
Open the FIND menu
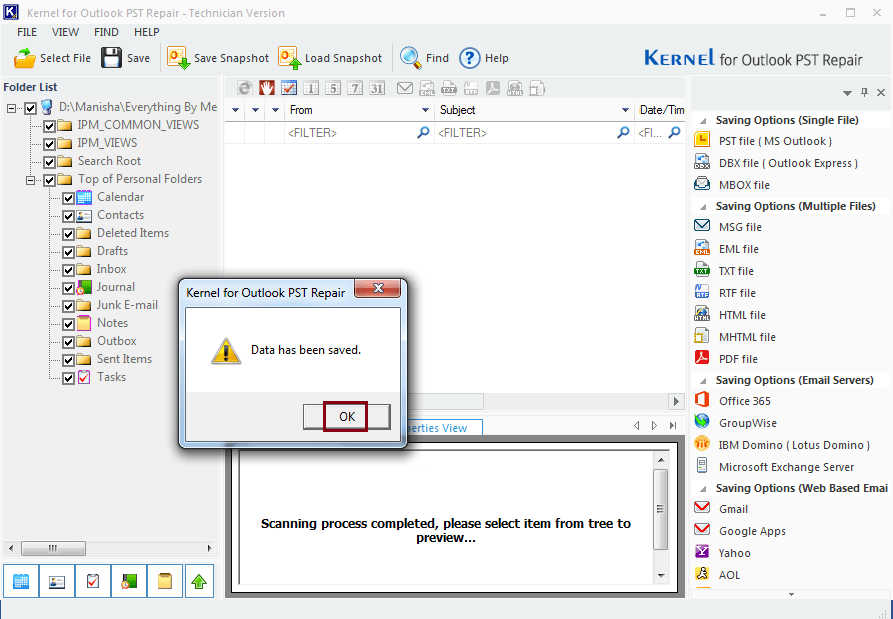tap(106, 32)
